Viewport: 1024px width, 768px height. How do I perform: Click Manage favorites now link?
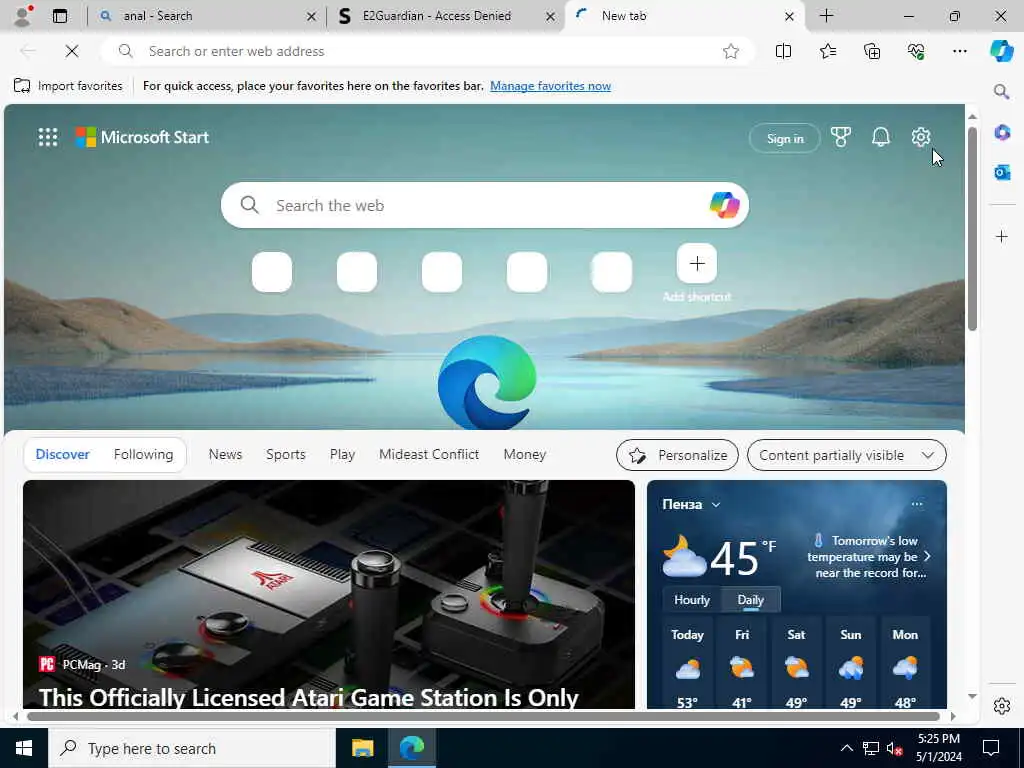coord(550,86)
